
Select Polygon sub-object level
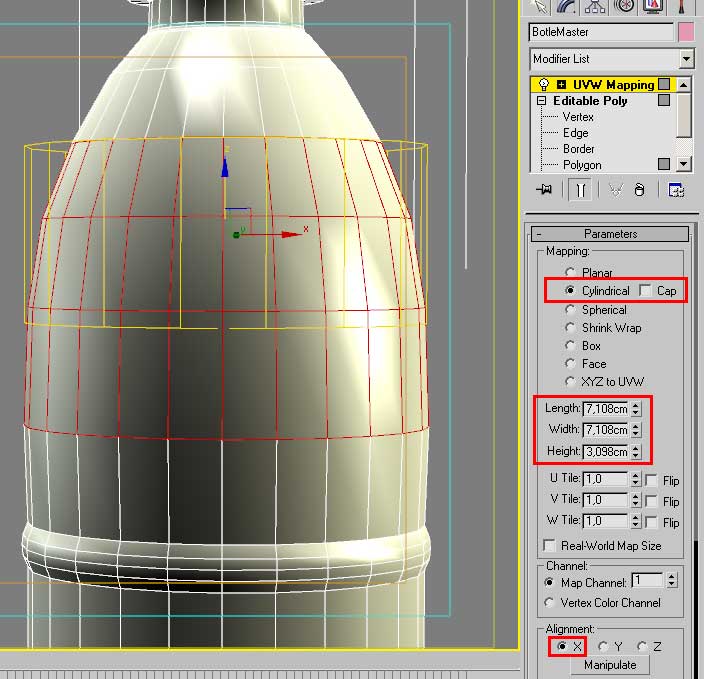(x=582, y=165)
